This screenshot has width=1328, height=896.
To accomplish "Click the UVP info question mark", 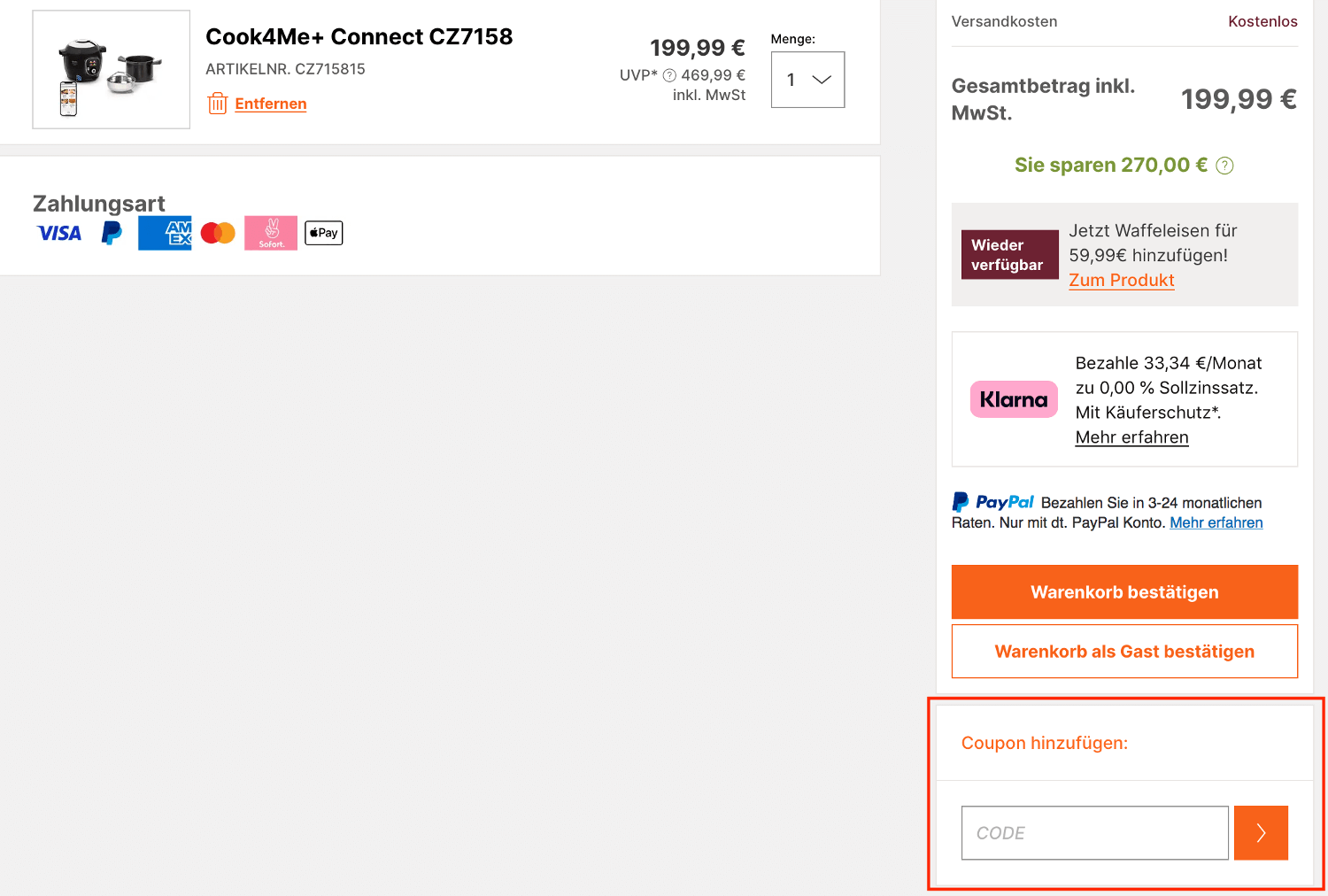I will tap(669, 76).
